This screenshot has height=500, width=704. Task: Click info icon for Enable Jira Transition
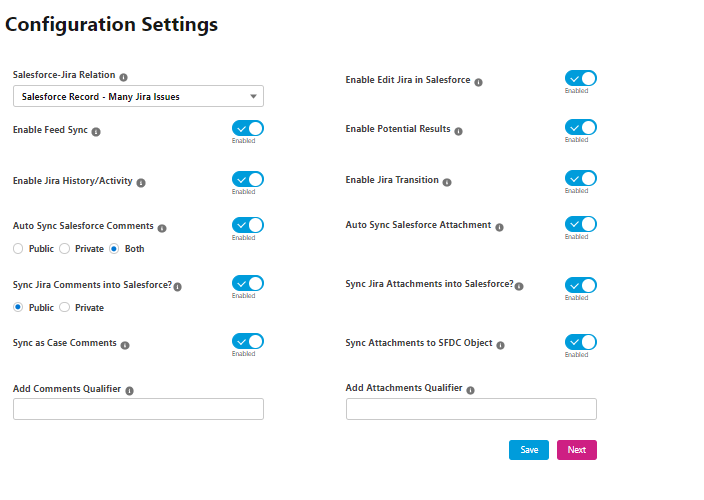click(447, 182)
